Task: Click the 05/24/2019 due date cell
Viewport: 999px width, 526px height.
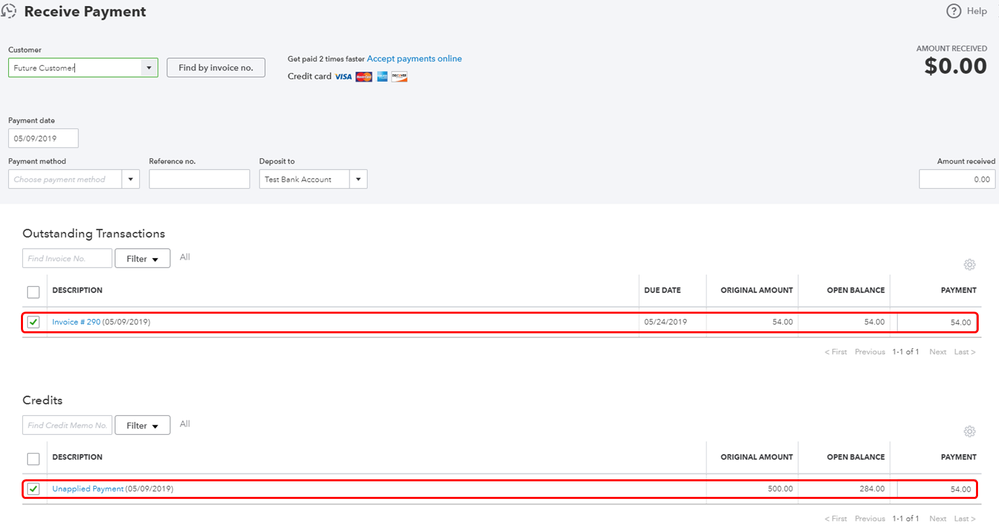Action: (x=666, y=322)
